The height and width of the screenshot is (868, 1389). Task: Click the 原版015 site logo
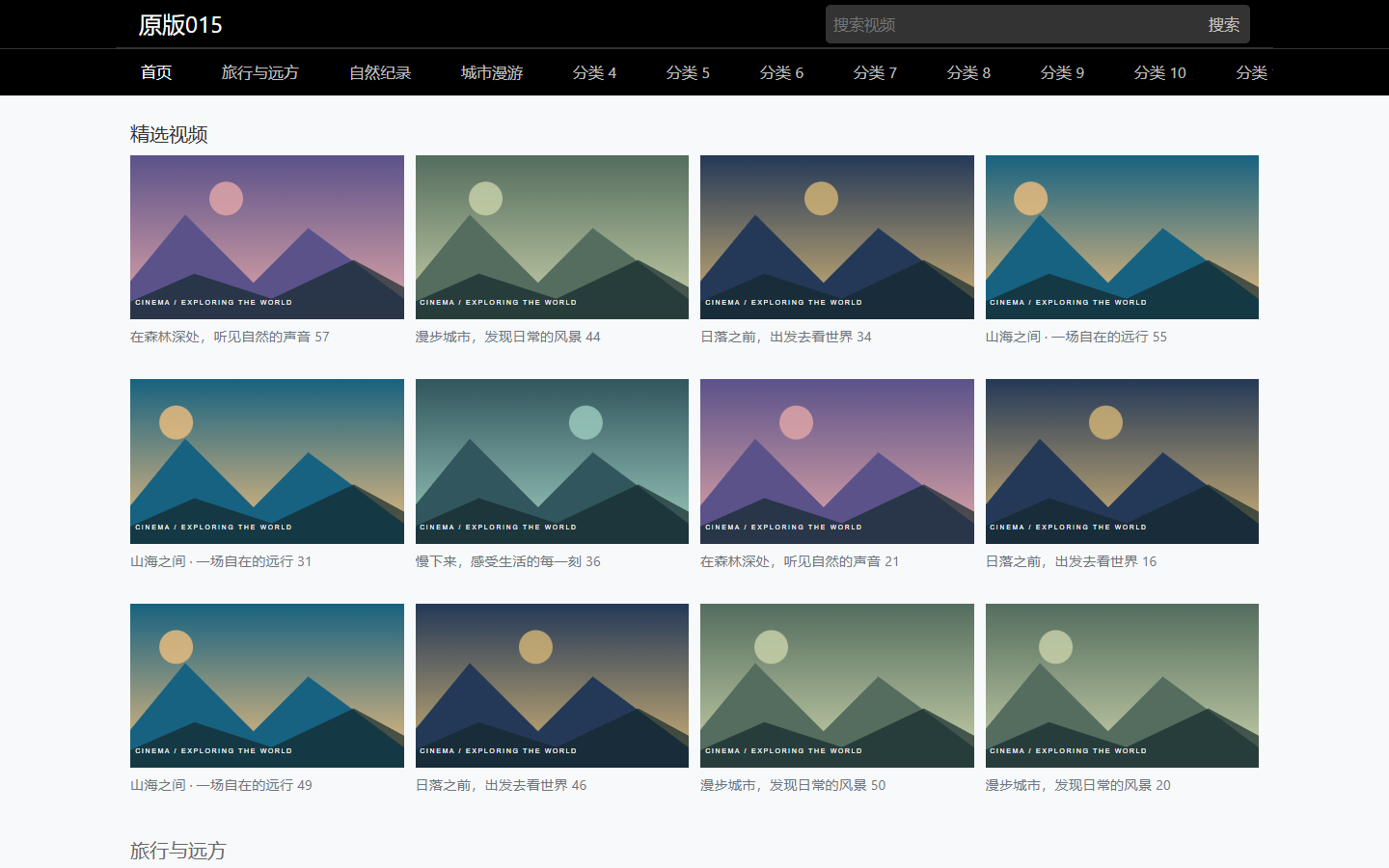point(180,25)
